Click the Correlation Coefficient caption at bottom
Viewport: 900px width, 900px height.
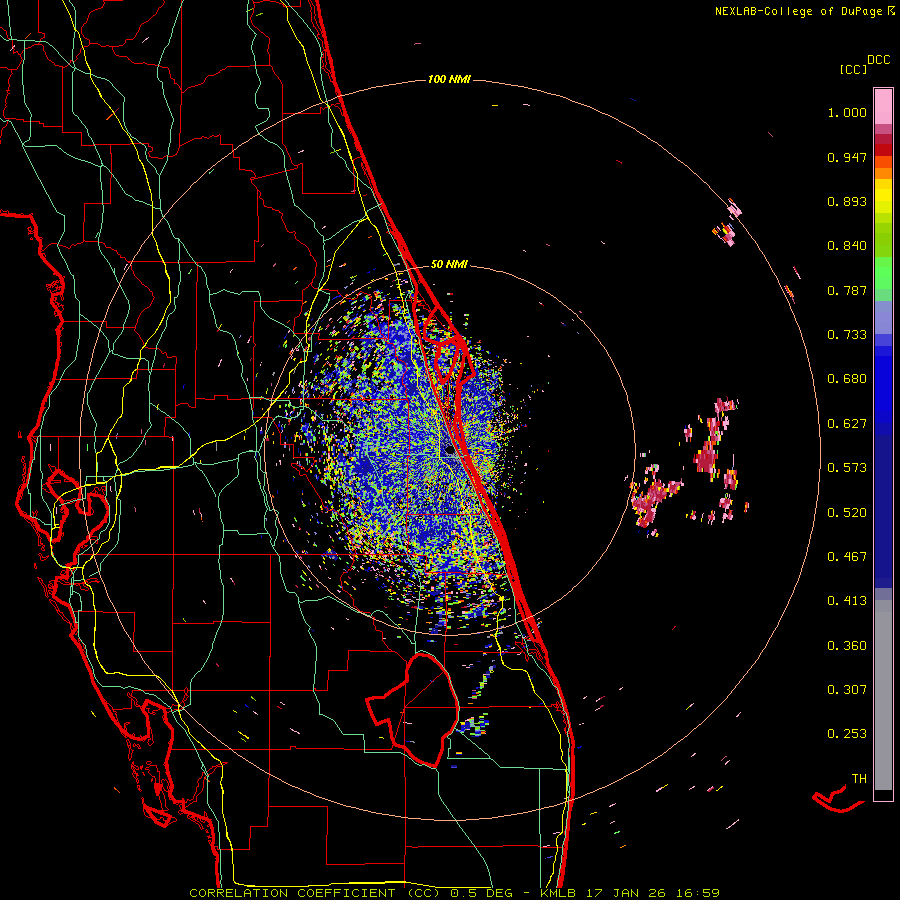pyautogui.click(x=454, y=893)
